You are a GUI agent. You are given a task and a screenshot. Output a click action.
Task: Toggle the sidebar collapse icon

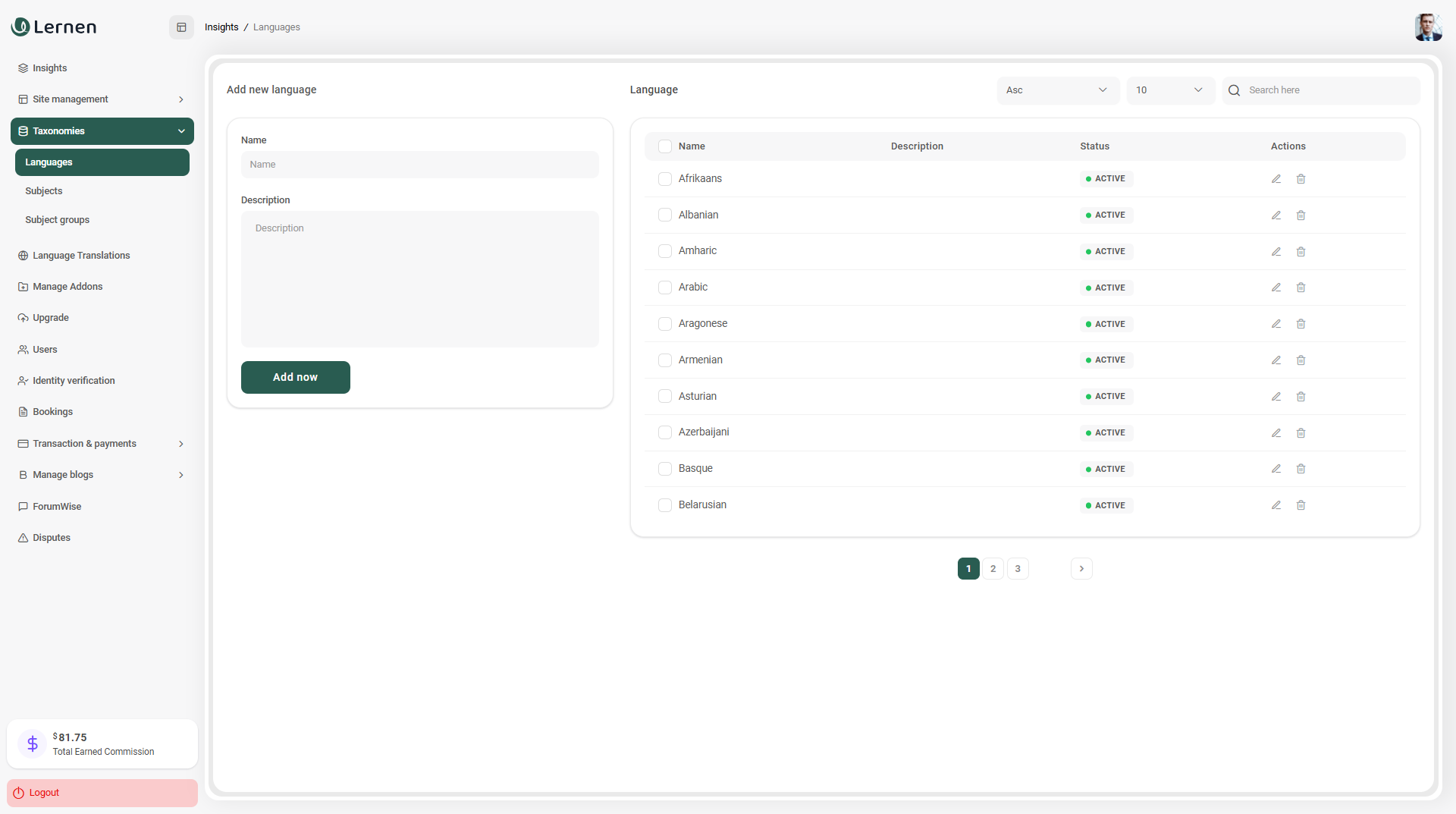click(181, 27)
